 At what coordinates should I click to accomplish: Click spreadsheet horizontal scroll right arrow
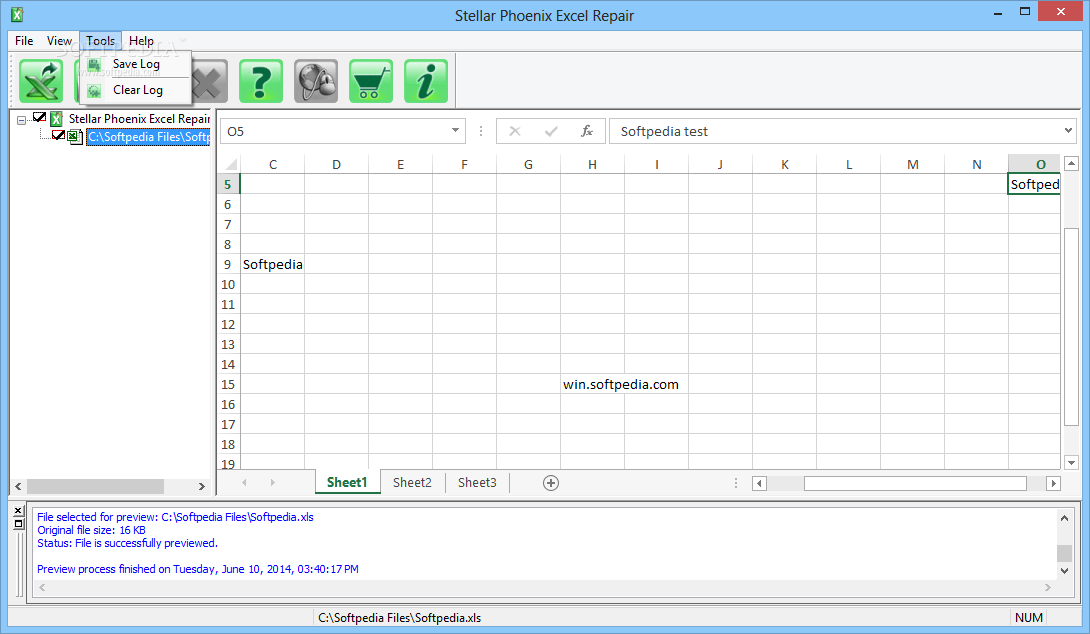pos(1053,483)
